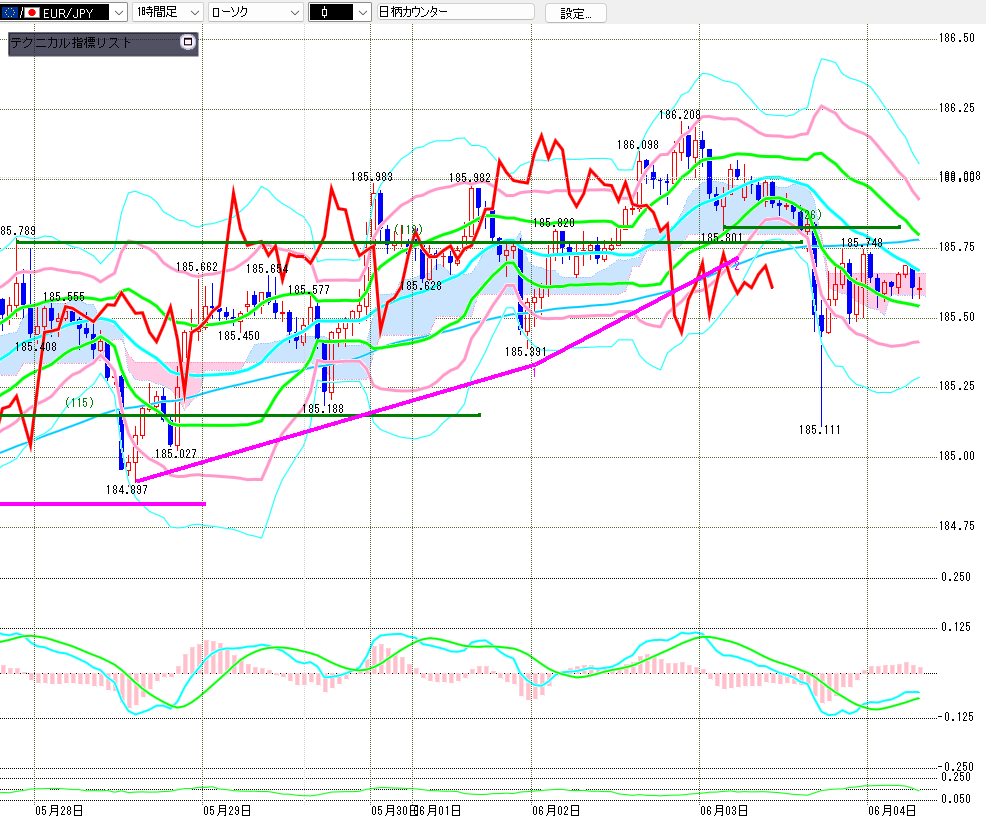
Task: Click the テクニカル指標リスト panel title
Action: 70,43
